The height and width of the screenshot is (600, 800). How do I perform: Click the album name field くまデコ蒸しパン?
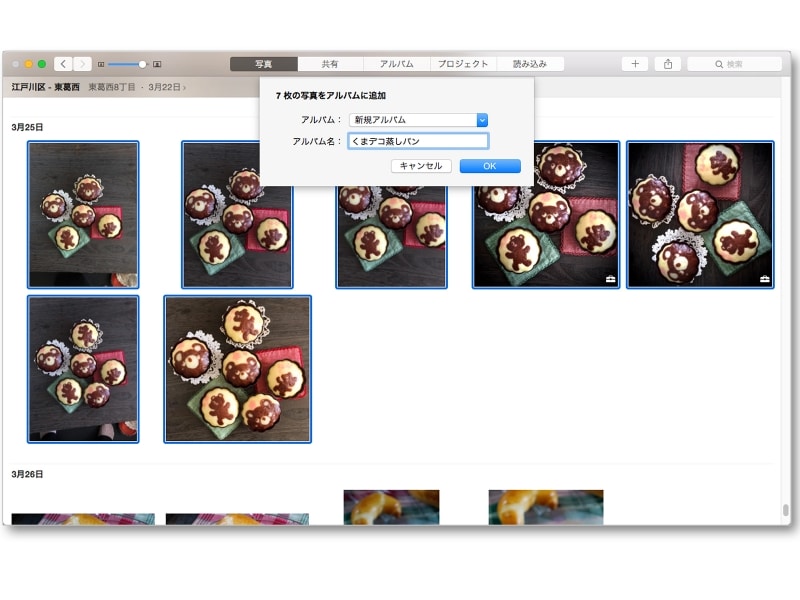click(x=418, y=141)
